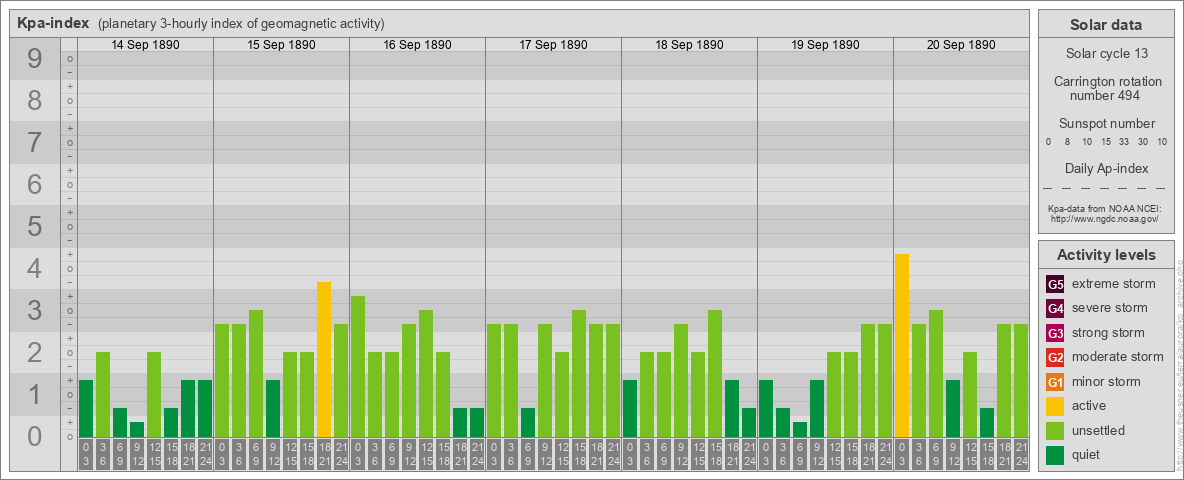Viewport: 1184px width, 480px height.
Task: Select the 16 Sep 1890 date header
Action: (418, 45)
